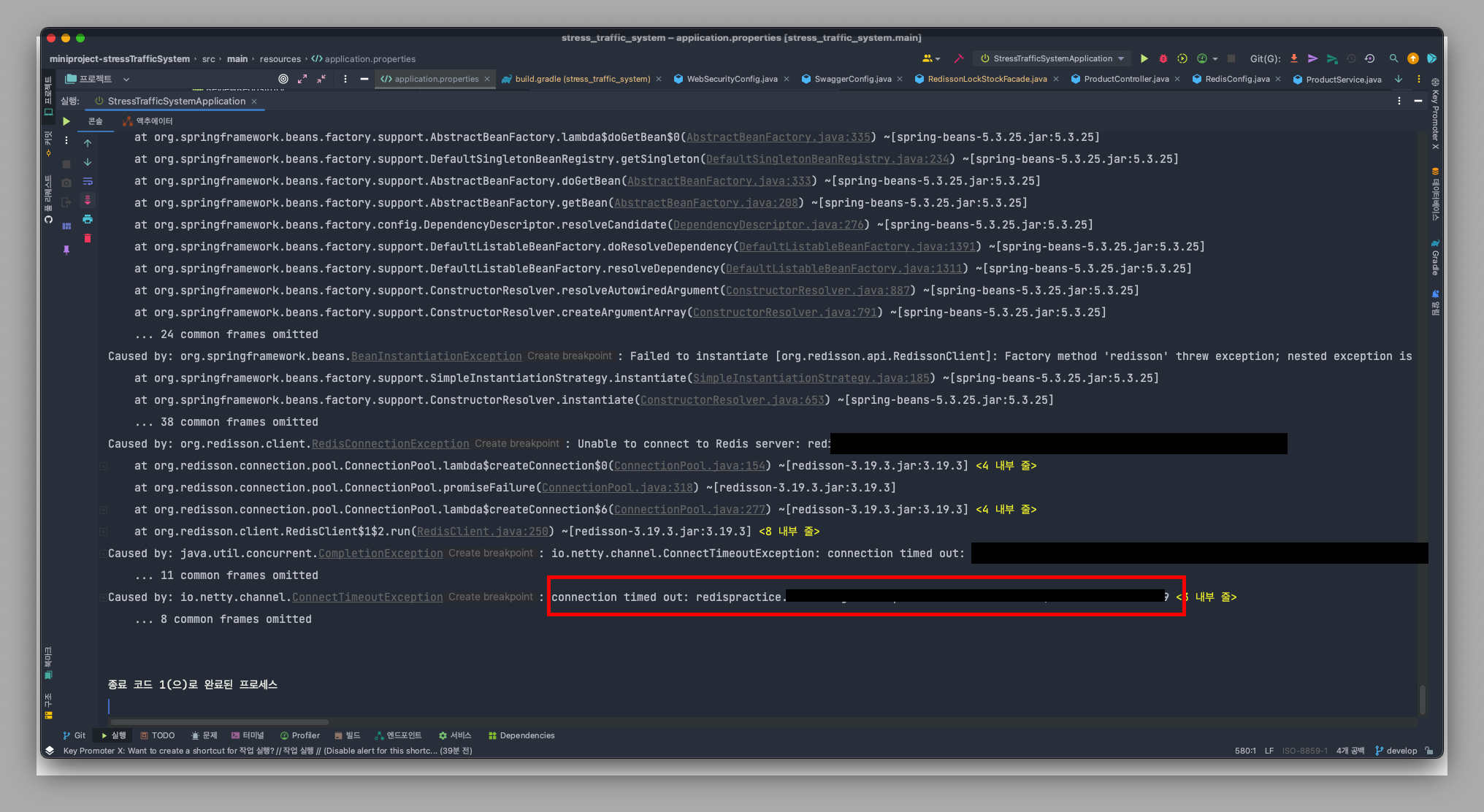The height and width of the screenshot is (812, 1484).
Task: Click the console vertical scrollbar thumb
Action: coord(1422,699)
